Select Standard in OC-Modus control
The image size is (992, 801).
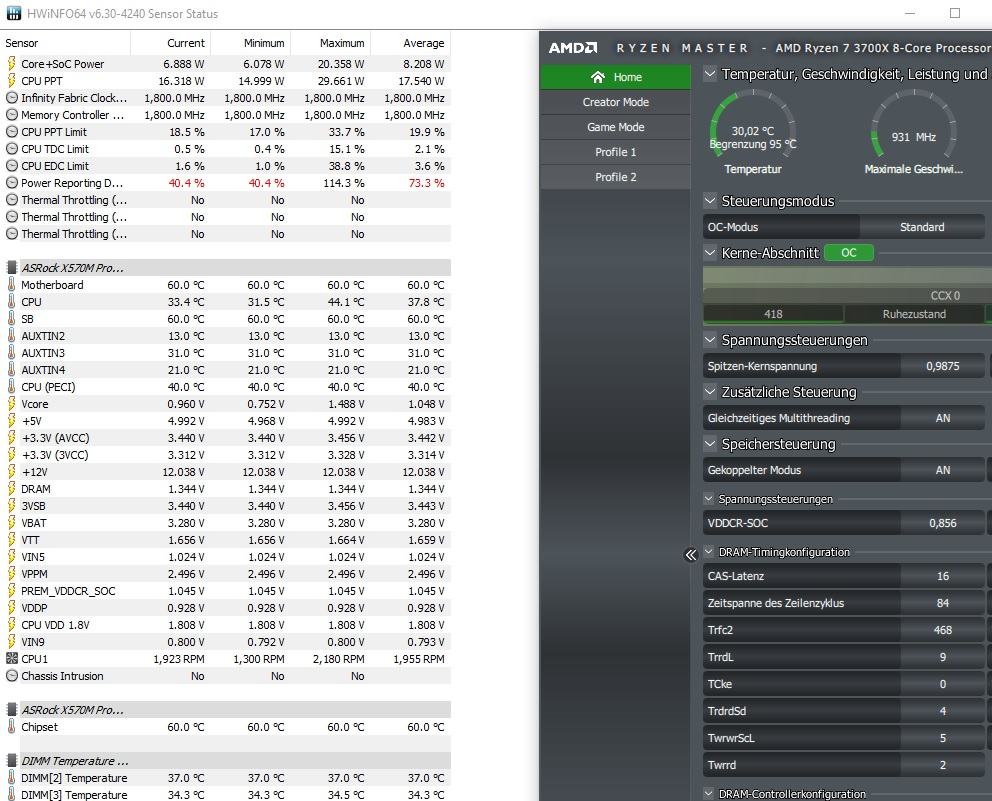(922, 227)
